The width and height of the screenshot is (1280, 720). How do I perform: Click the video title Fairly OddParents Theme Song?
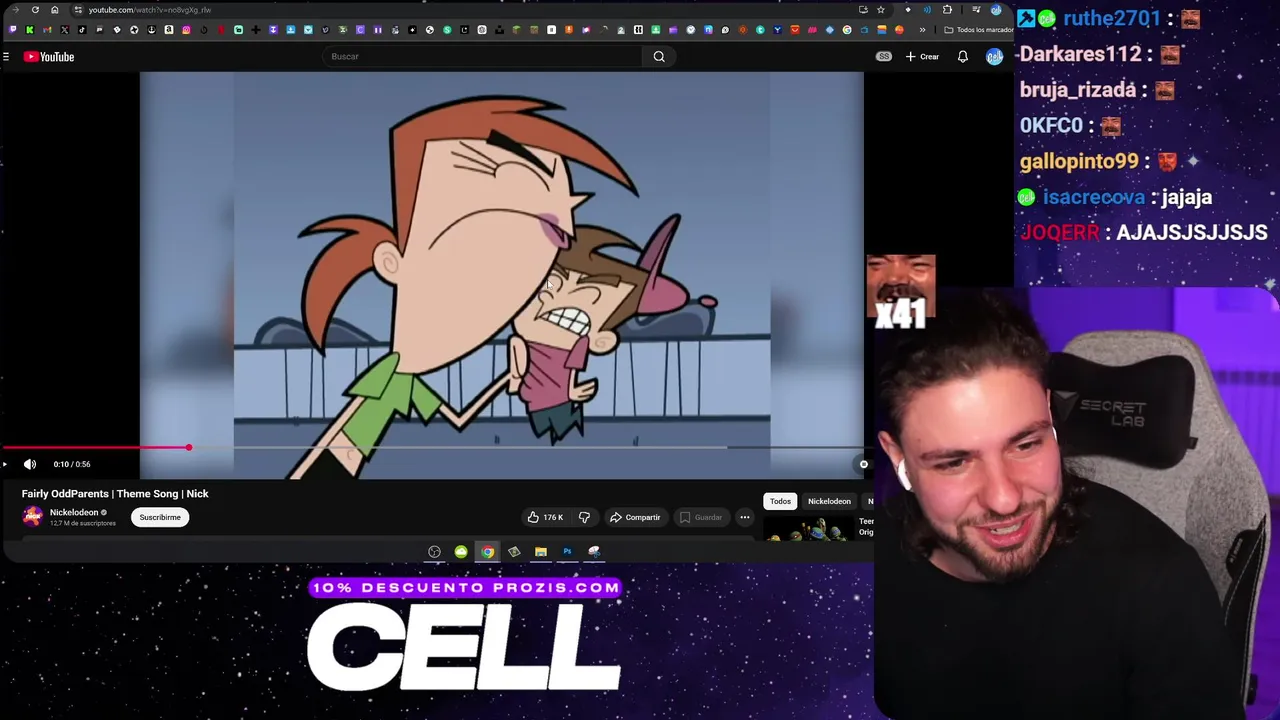pos(115,493)
